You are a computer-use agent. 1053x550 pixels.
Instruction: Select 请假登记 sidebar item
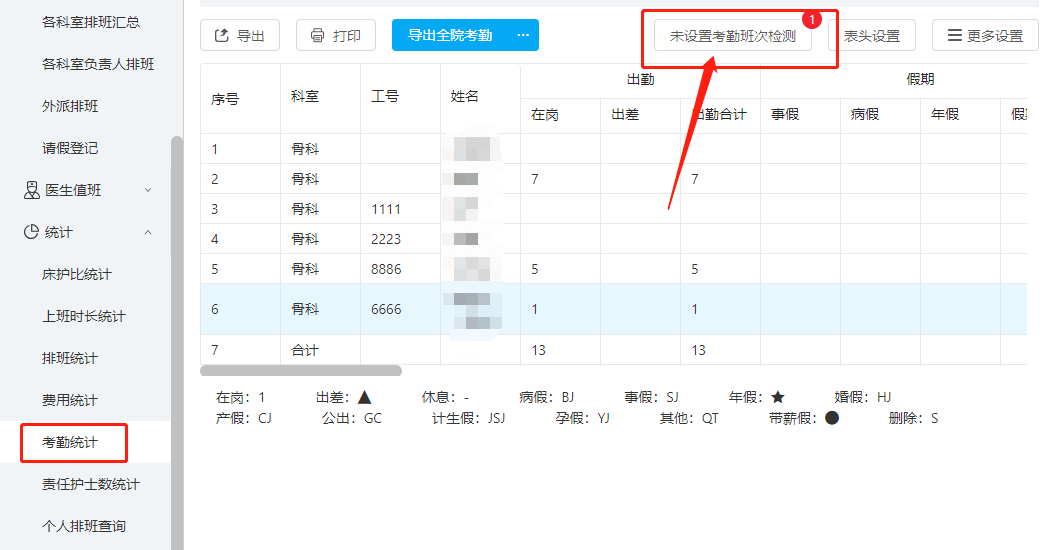coord(70,148)
